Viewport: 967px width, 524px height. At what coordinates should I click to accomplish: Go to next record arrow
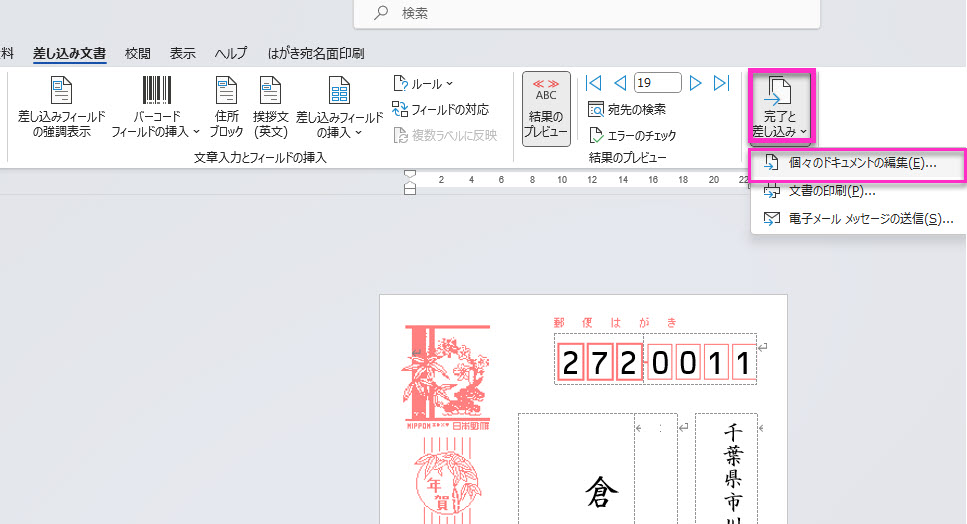point(696,83)
